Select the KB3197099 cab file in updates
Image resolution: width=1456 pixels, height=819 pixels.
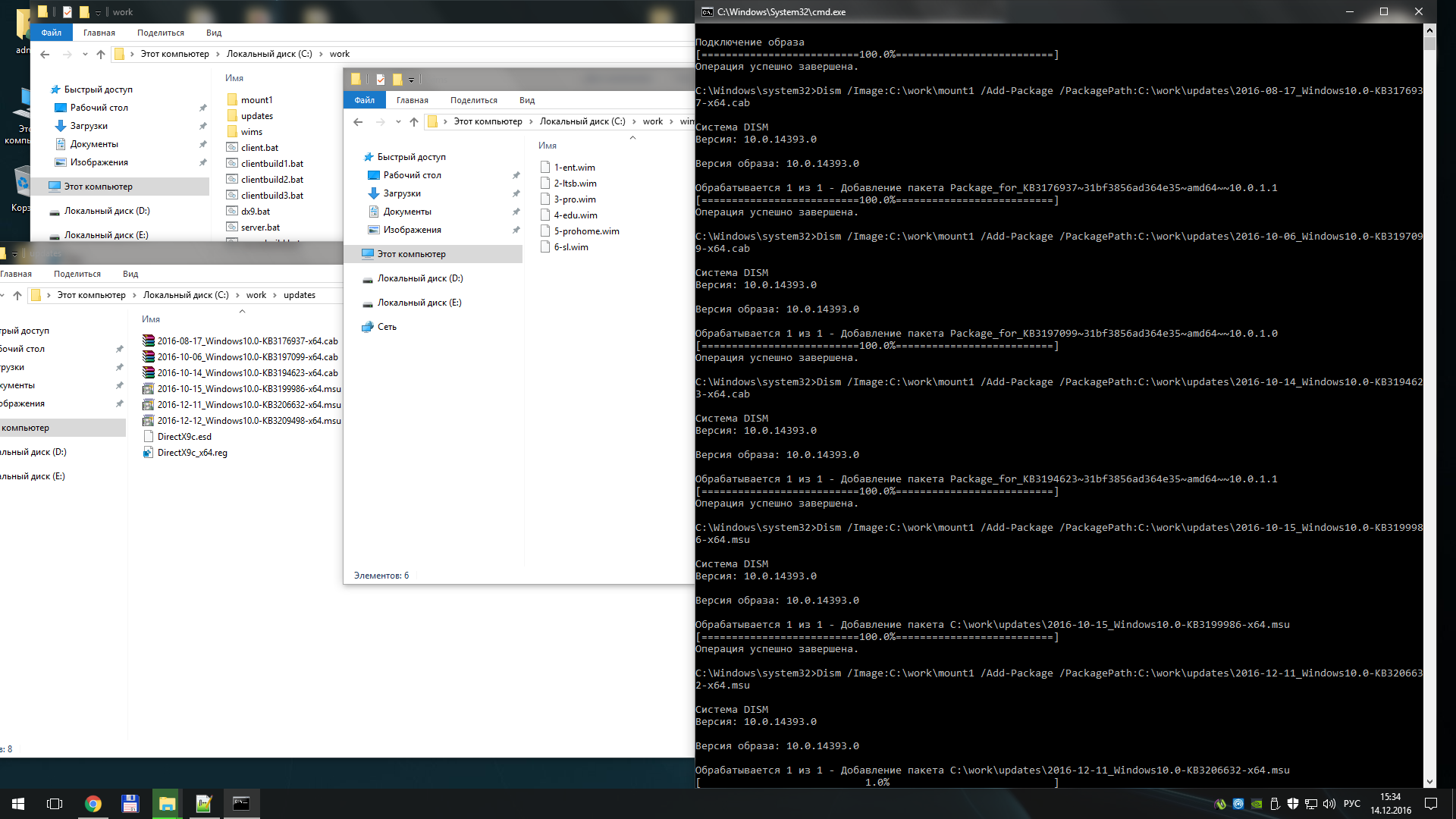[x=240, y=357]
